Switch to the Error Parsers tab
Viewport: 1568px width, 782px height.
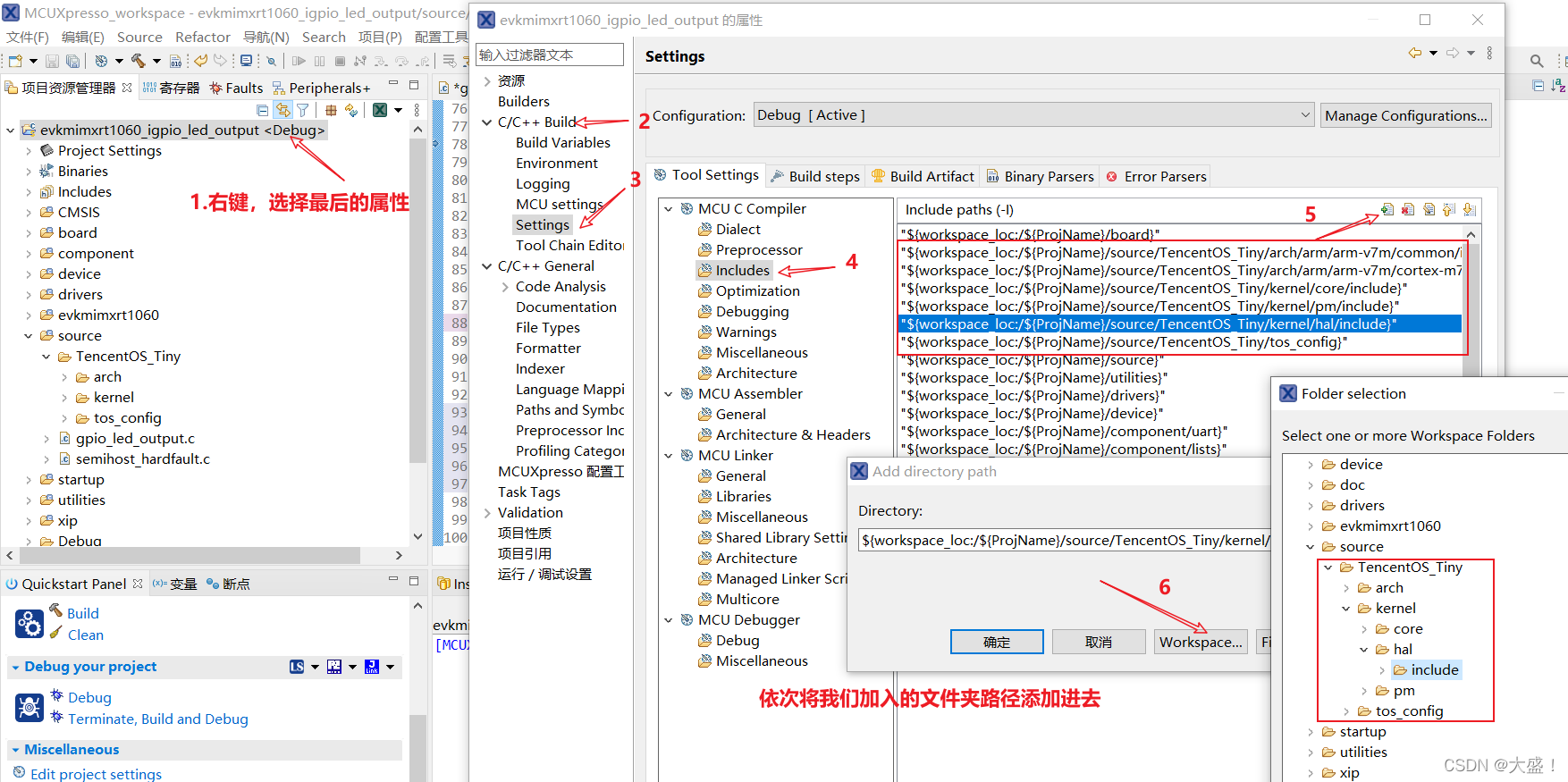click(x=1156, y=176)
